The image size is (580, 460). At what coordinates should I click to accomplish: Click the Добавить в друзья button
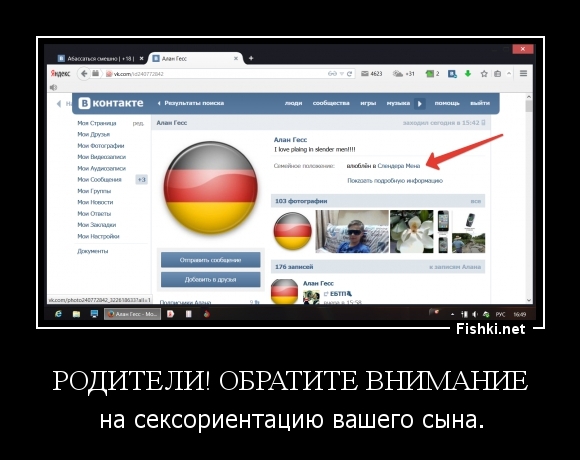click(x=210, y=280)
